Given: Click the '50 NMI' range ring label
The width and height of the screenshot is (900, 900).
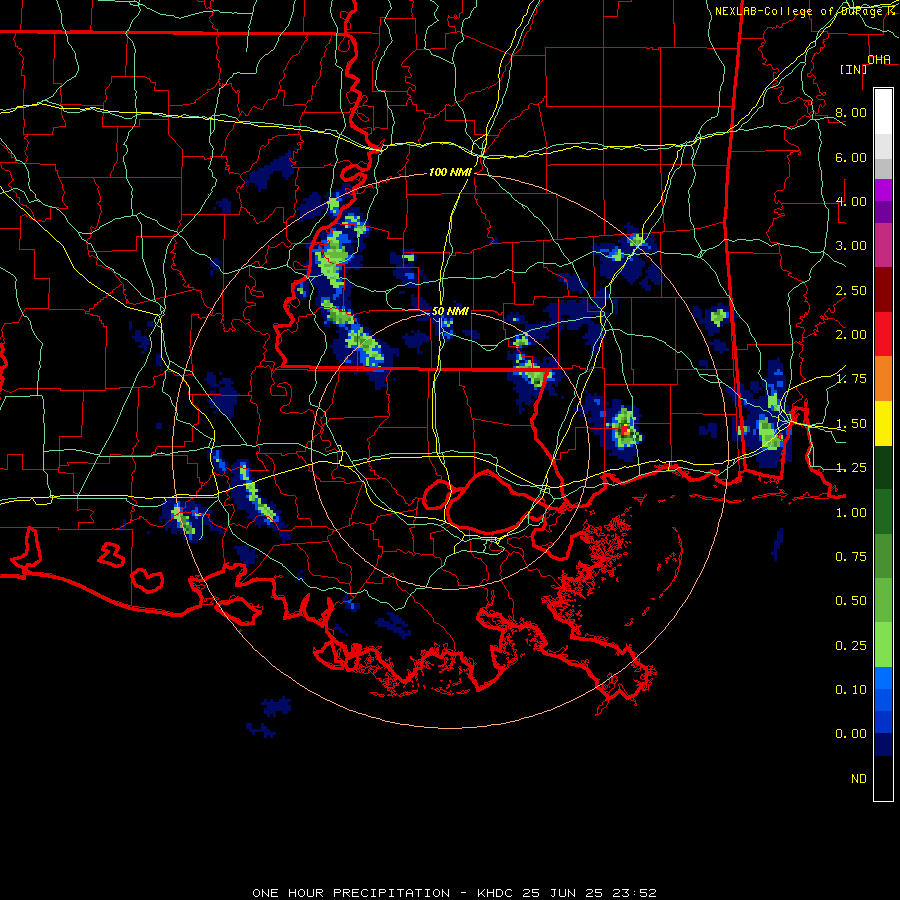Looking at the screenshot, I should (450, 311).
